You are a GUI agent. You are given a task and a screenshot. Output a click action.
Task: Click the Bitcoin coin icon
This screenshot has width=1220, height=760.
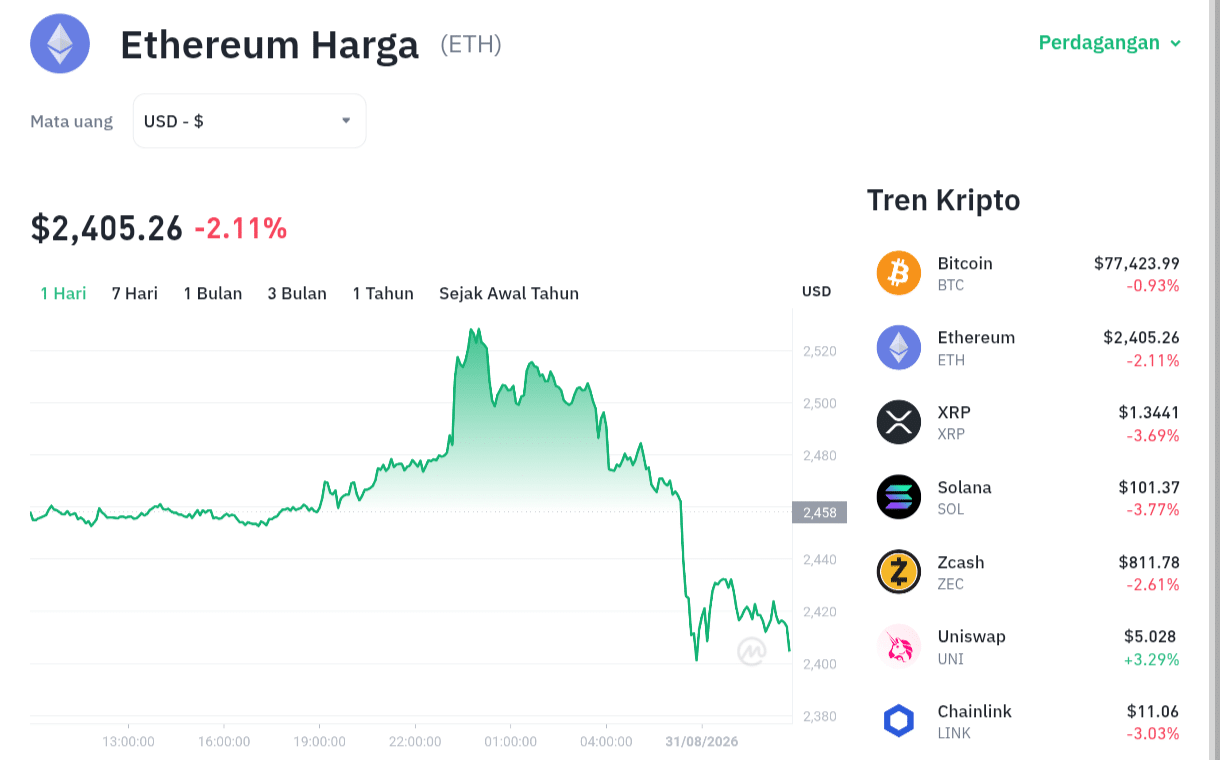tap(898, 273)
